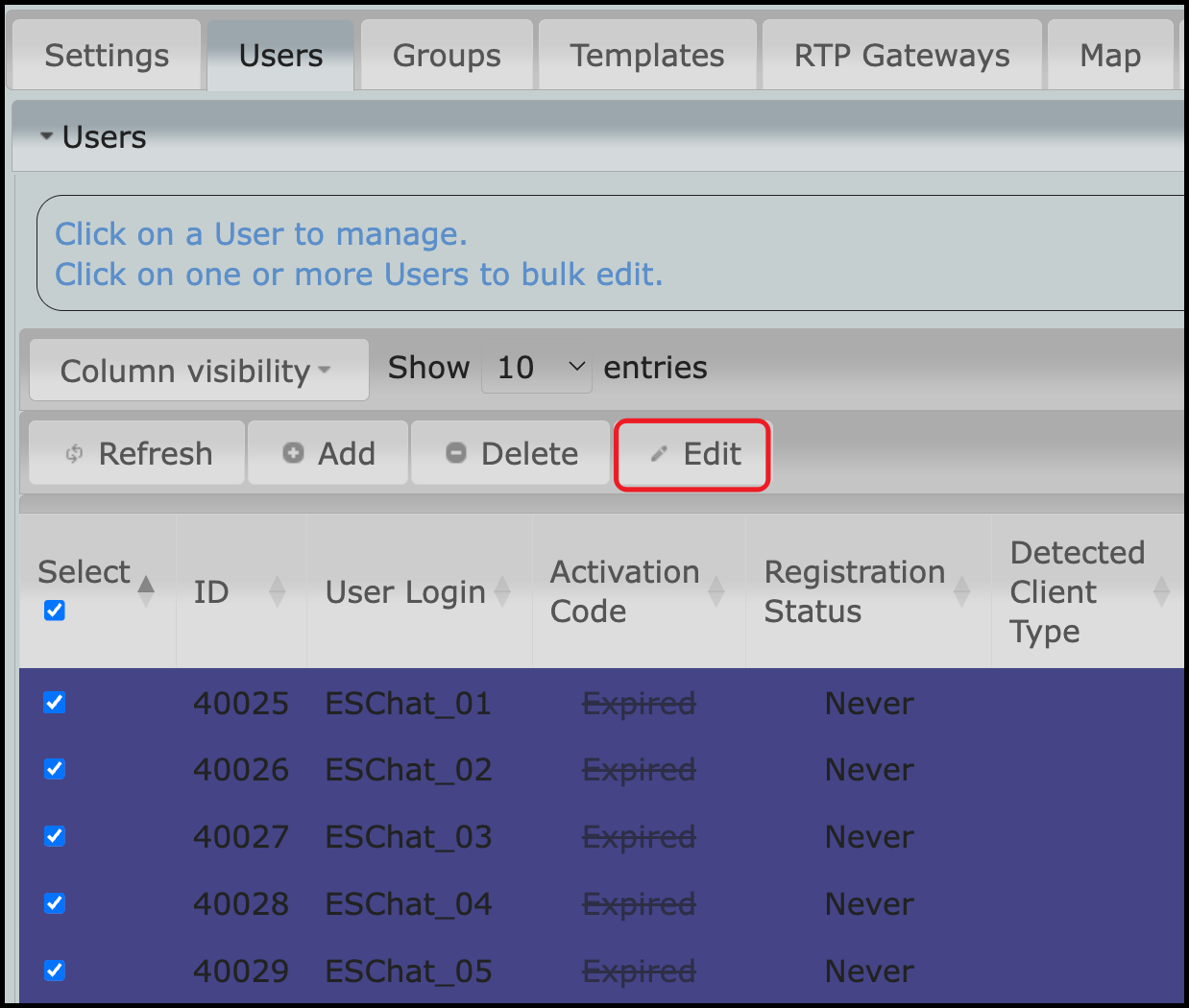This screenshot has width=1189, height=1008.
Task: Uncheck the checkbox for user ESChat_01
Action: [x=55, y=703]
